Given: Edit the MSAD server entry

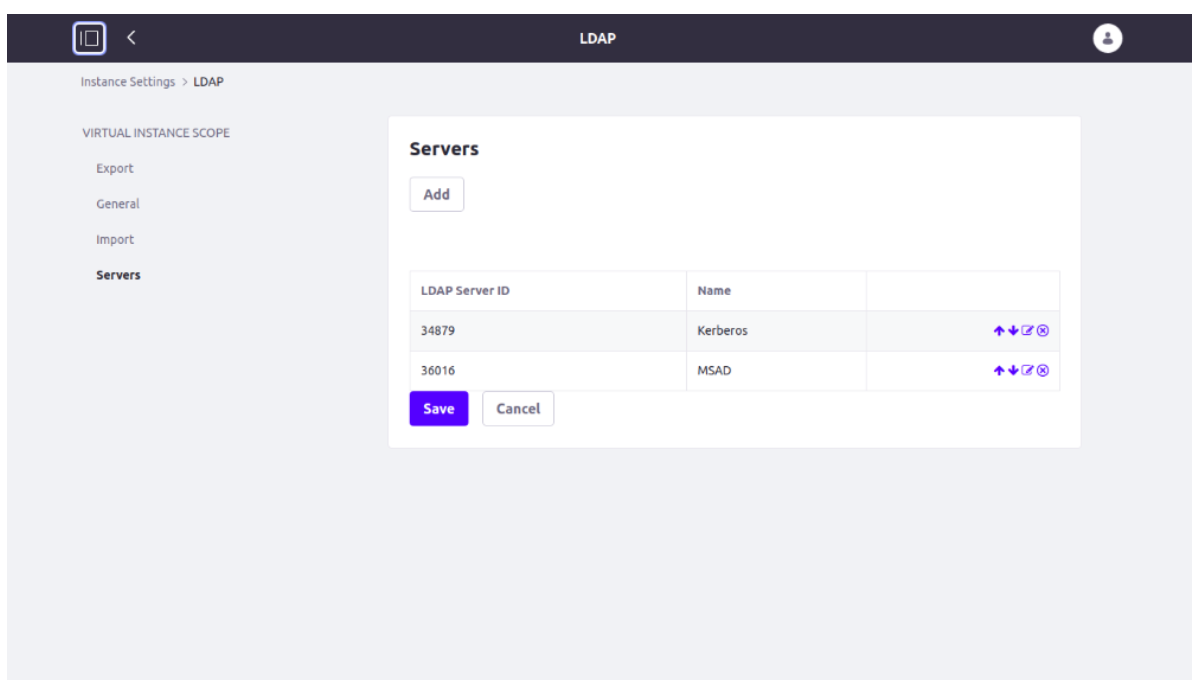Looking at the screenshot, I should click(1027, 370).
